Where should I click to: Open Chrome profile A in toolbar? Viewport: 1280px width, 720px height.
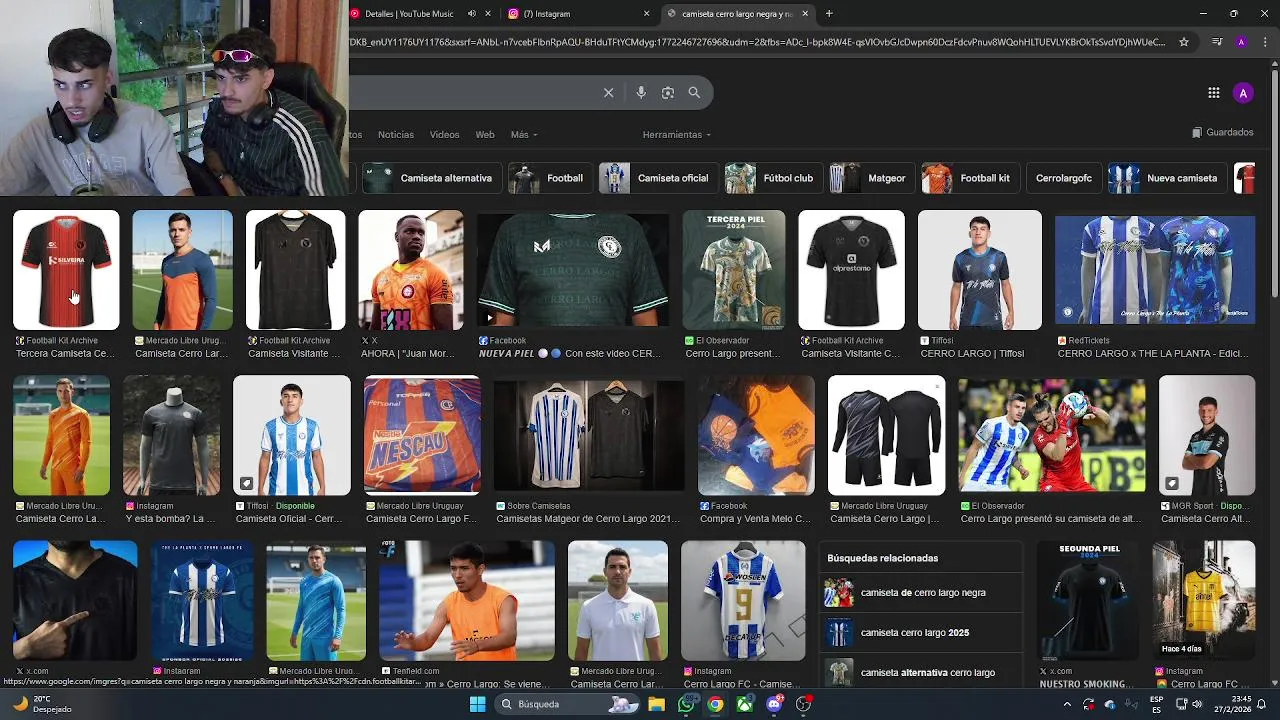[x=1241, y=42]
